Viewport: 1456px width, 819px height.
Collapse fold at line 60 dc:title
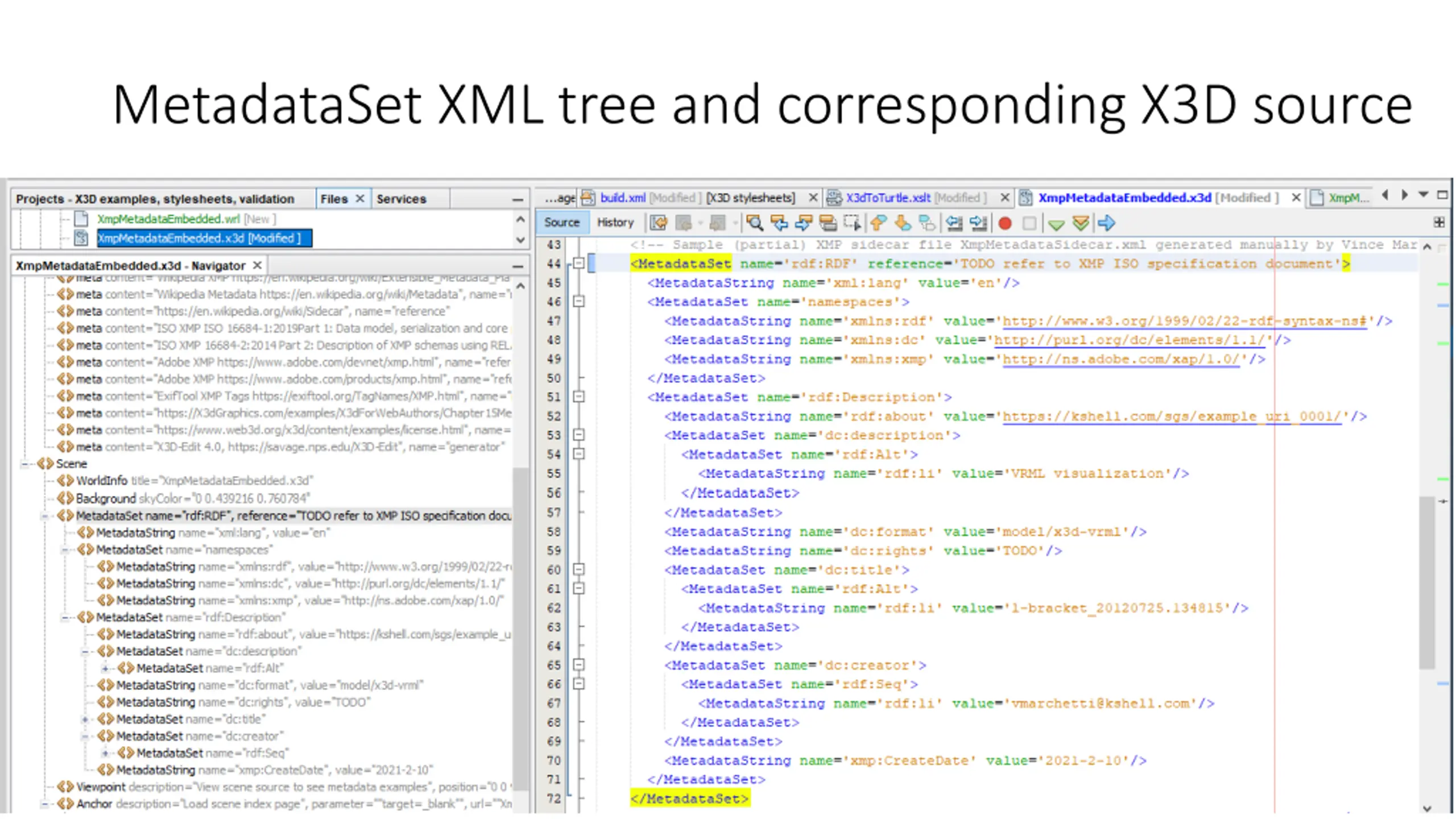[x=578, y=569]
